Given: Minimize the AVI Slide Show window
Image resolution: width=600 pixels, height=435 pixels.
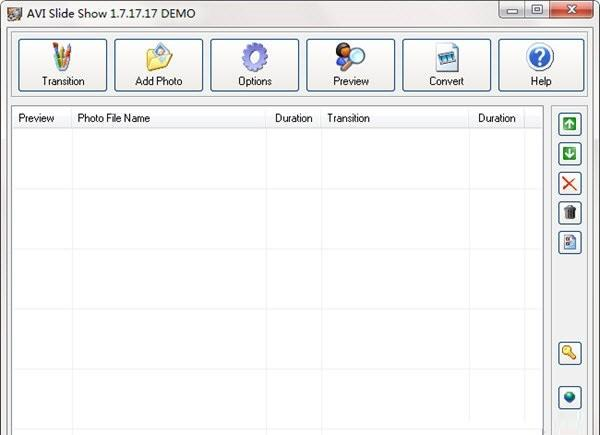Looking at the screenshot, I should click(513, 10).
